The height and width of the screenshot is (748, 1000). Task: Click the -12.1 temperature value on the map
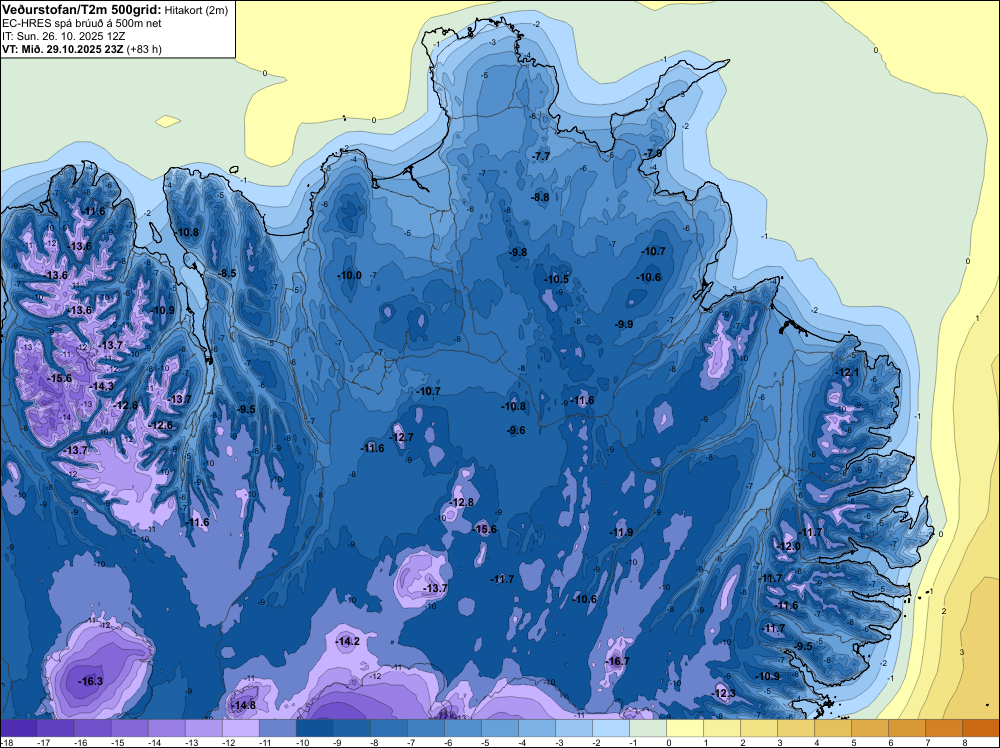pos(848,373)
